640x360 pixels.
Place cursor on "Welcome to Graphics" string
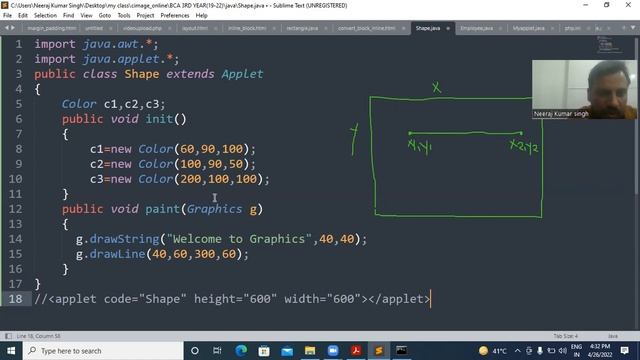pyautogui.click(x=239, y=239)
